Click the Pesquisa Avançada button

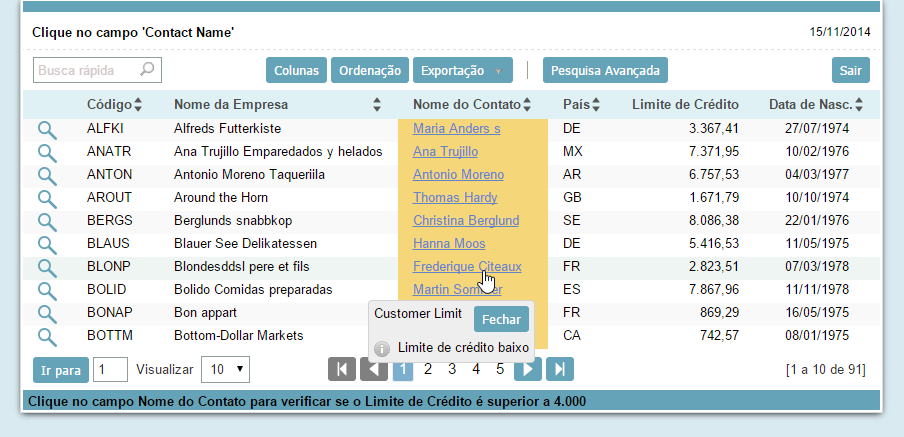pos(605,71)
